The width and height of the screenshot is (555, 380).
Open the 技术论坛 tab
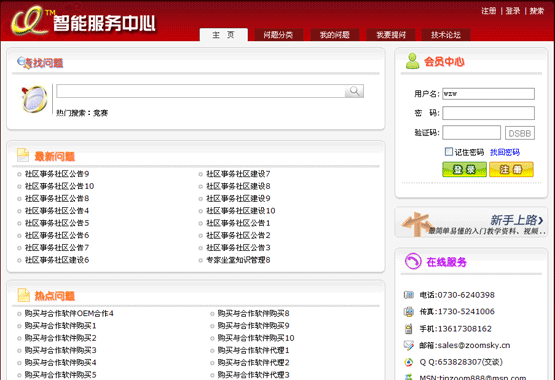click(446, 35)
